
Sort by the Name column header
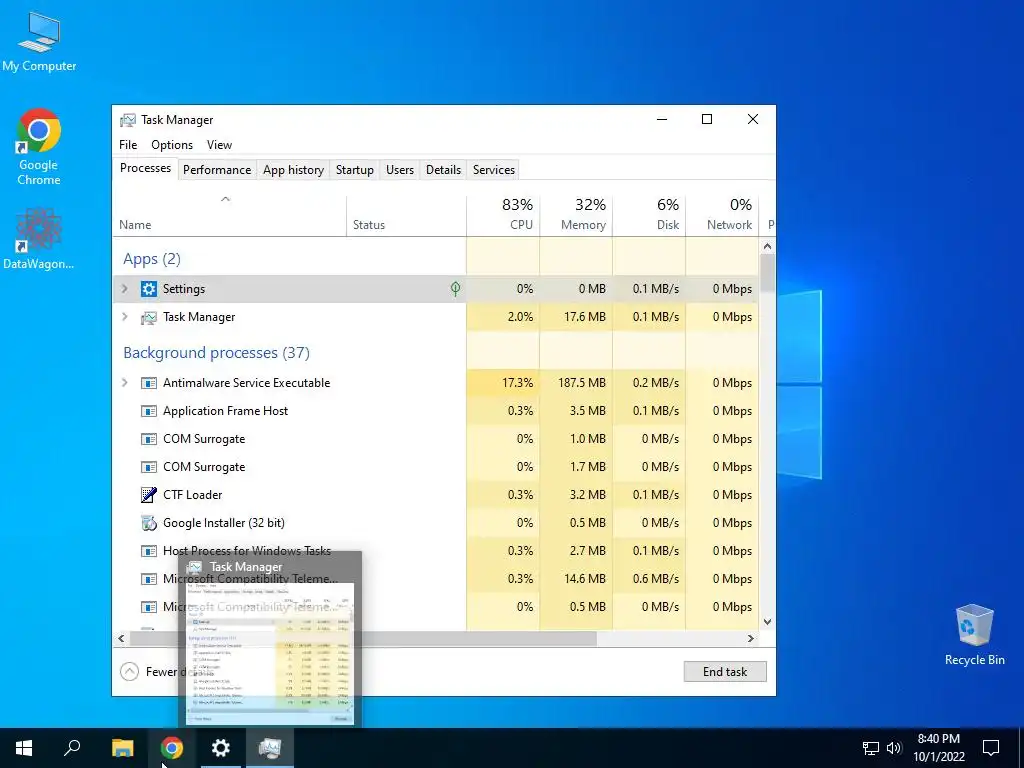229,215
